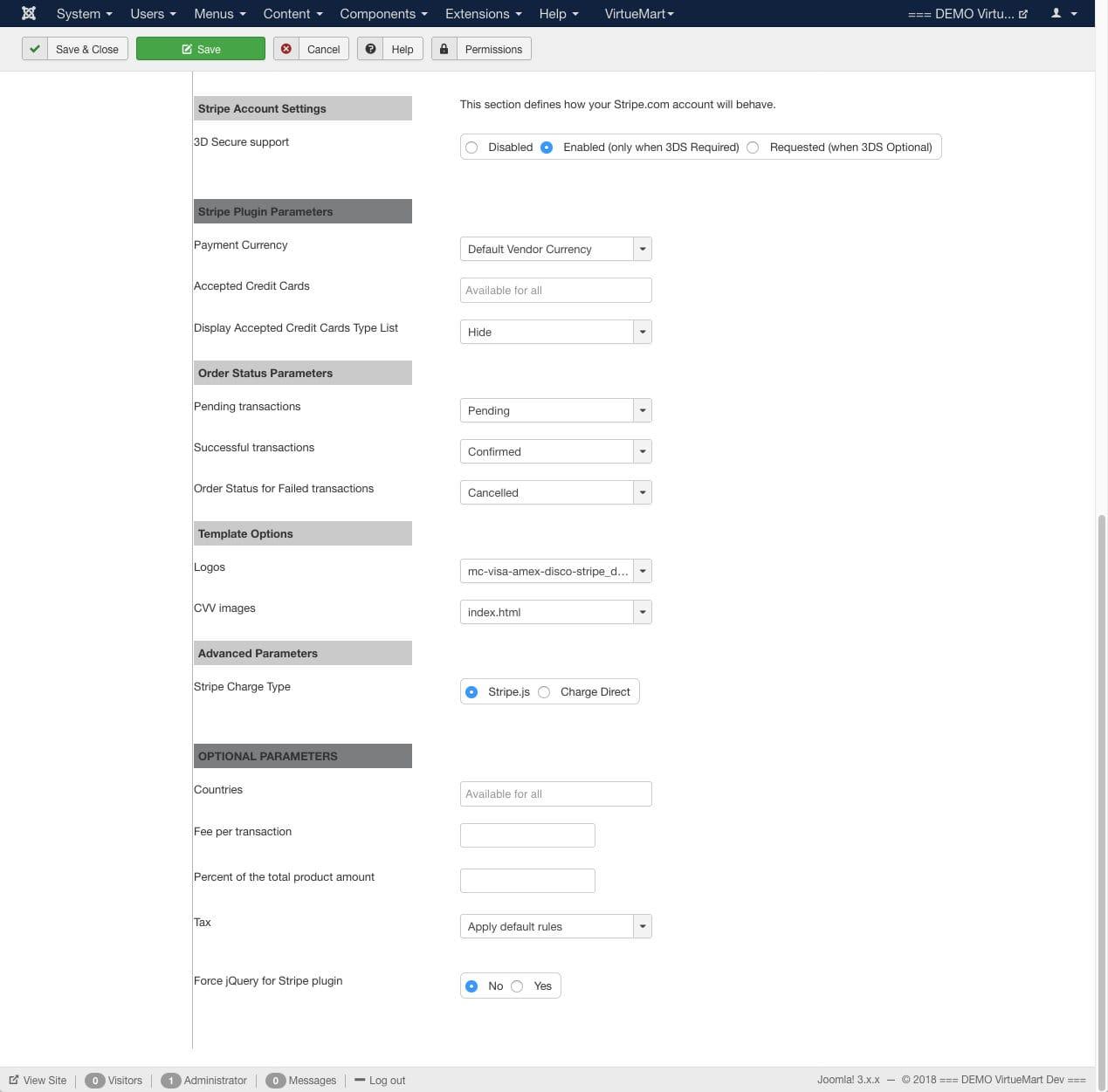The width and height of the screenshot is (1108, 1092).
Task: Open the DEMO Virtu... site link
Action: tap(967, 14)
